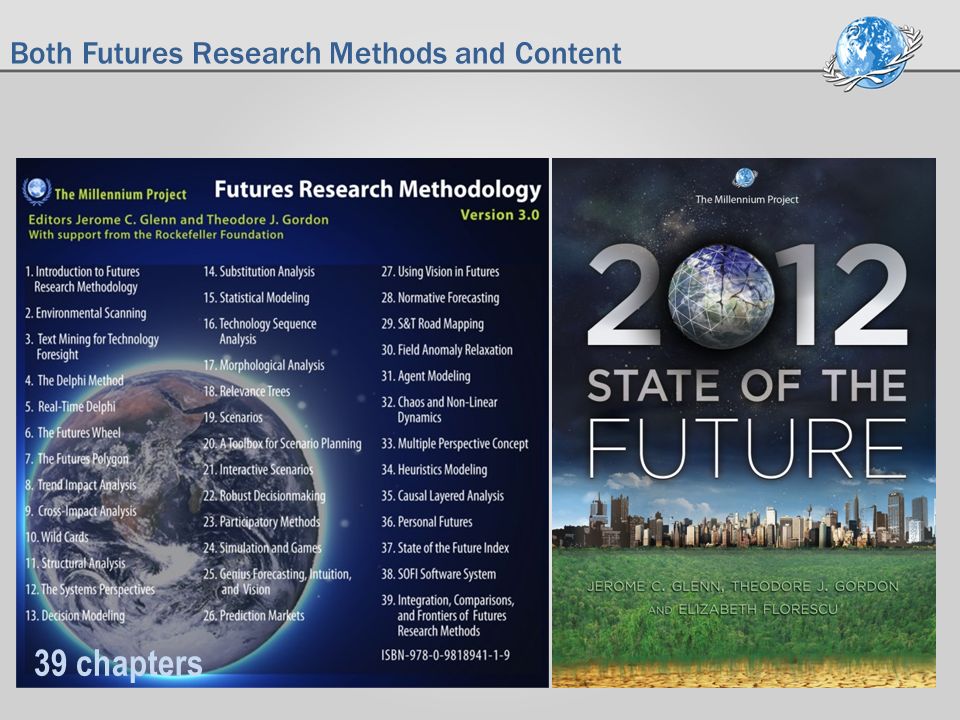Click the geodesic Earth globe in '2012'
960x720 pixels.
click(721, 296)
